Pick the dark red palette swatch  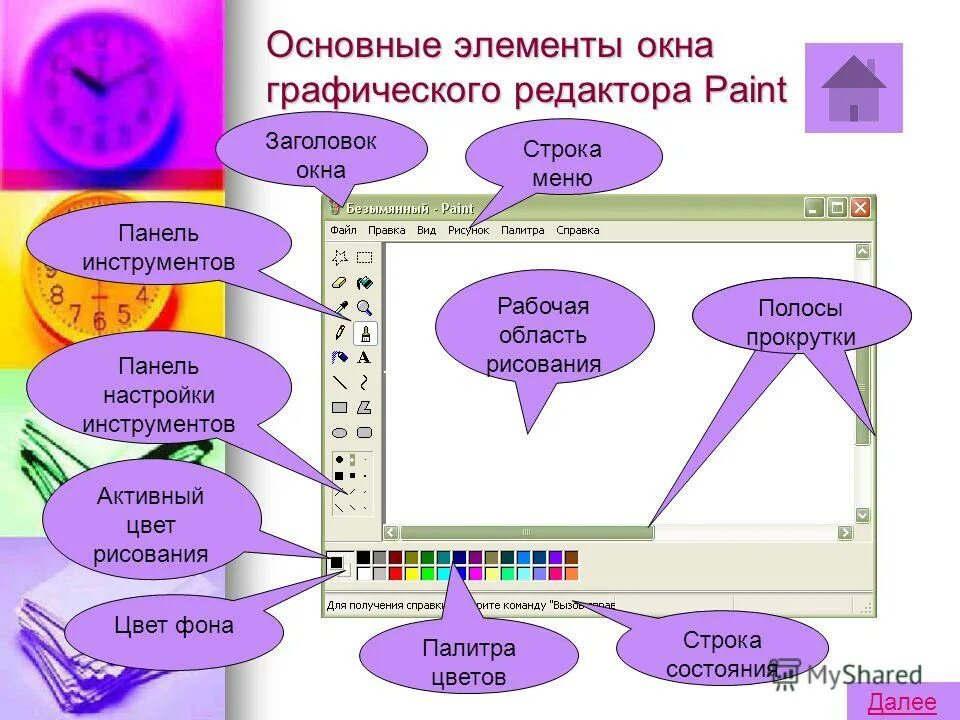pos(396,557)
